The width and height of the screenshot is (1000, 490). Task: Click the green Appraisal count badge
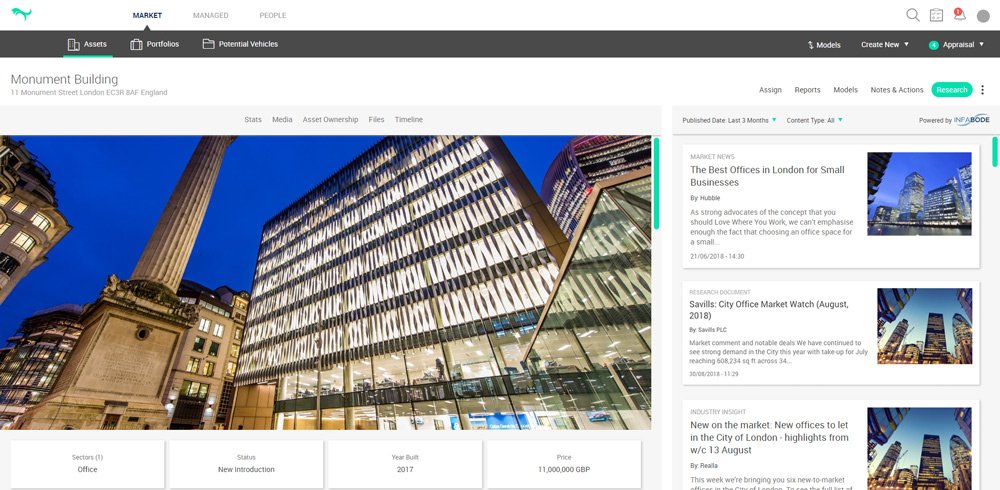click(x=934, y=45)
